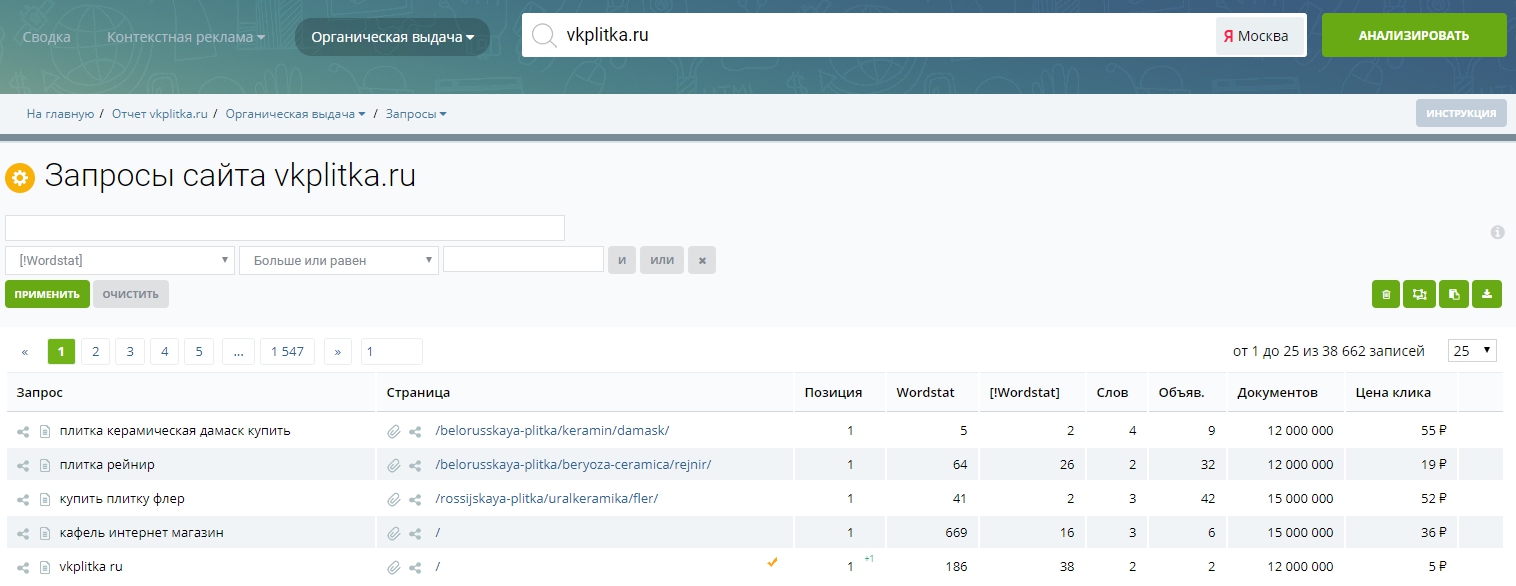
Task: Click the share icon next to /keramin/damask/ page
Action: click(x=415, y=431)
